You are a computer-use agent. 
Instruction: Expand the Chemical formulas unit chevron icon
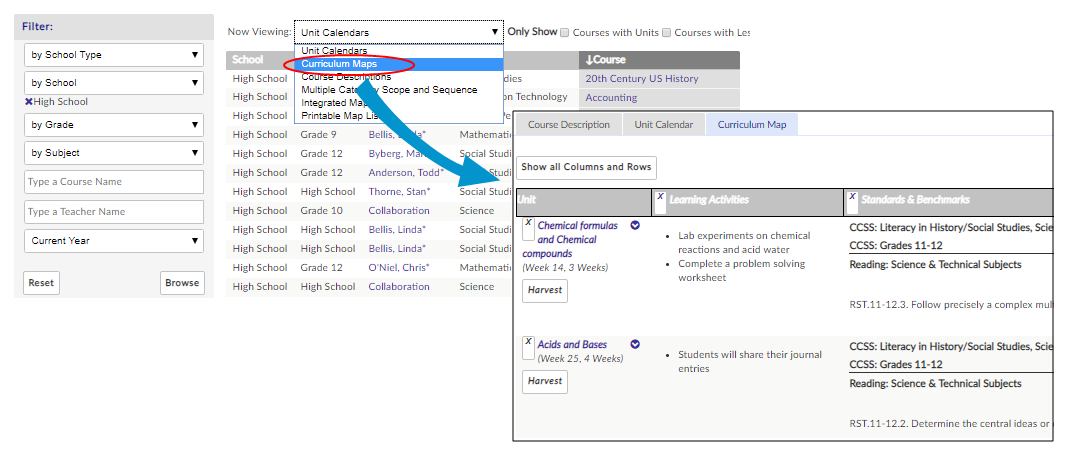[635, 225]
